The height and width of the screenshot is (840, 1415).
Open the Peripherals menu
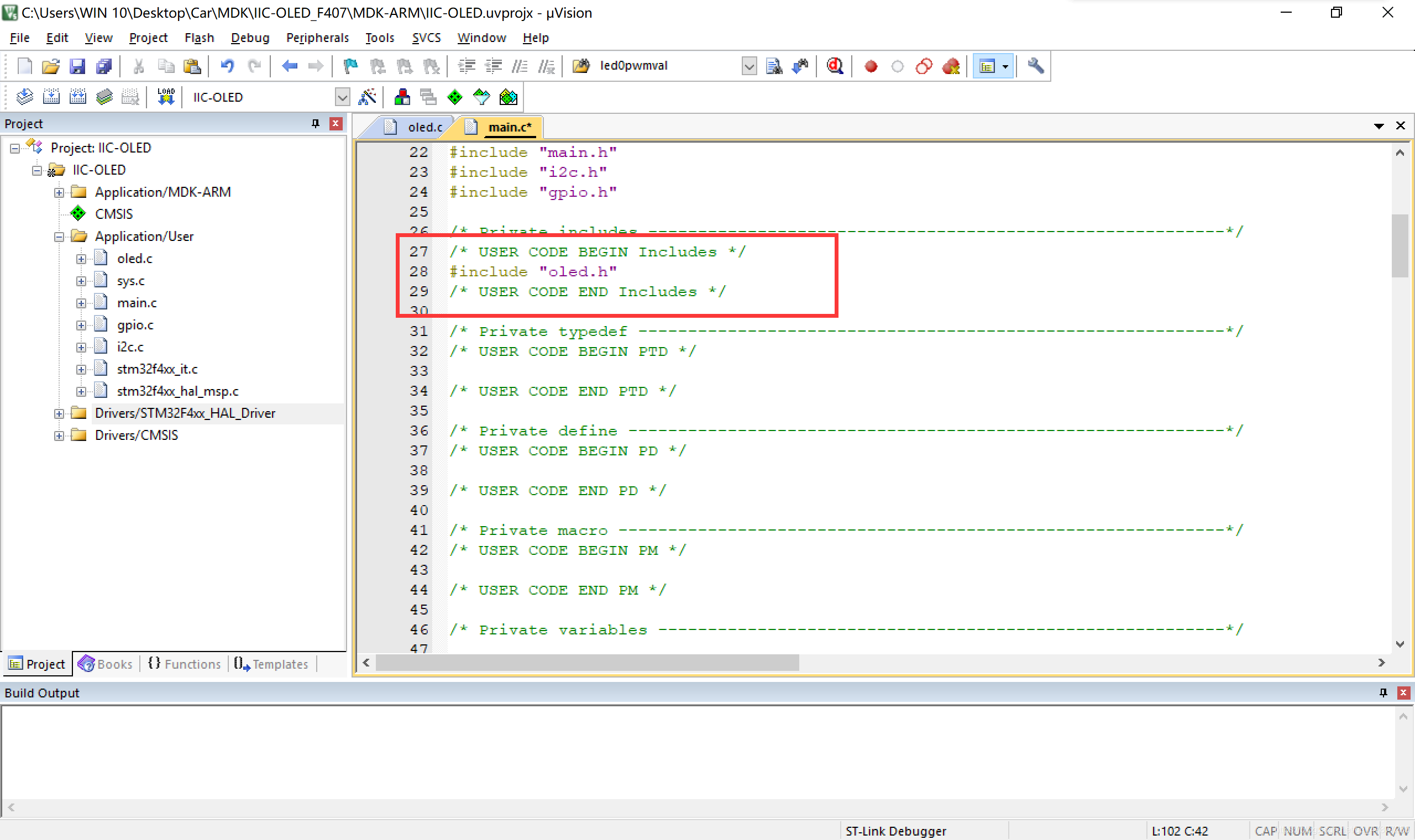(317, 38)
